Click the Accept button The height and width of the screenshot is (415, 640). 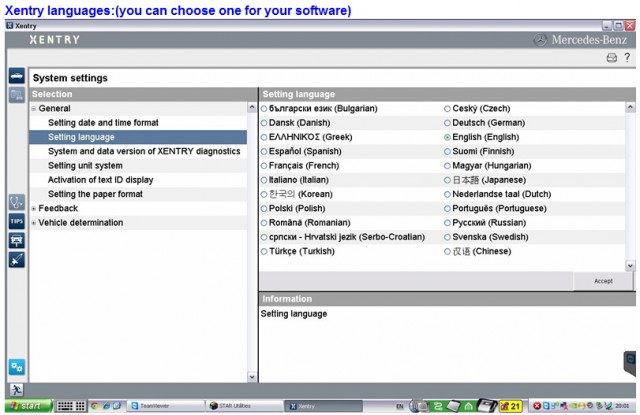[603, 281]
